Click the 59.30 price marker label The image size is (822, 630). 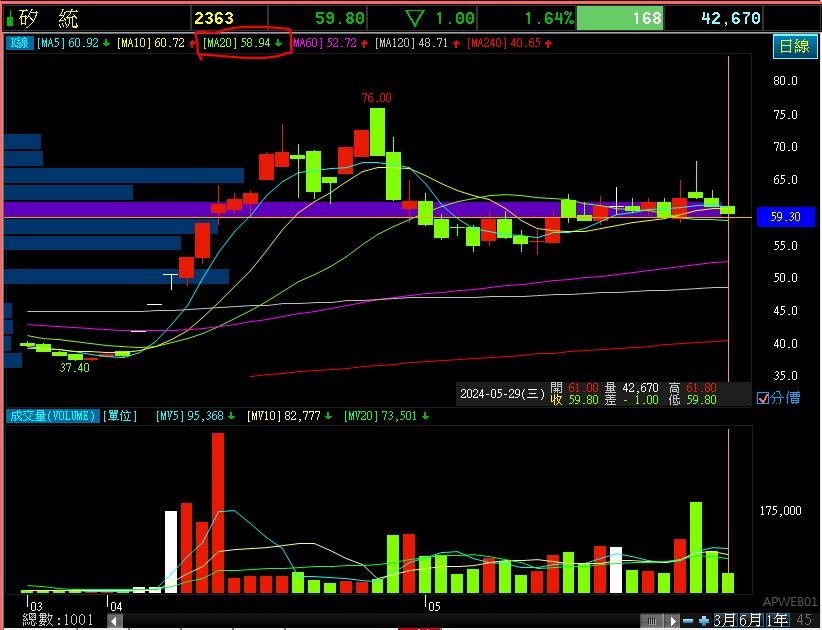785,216
